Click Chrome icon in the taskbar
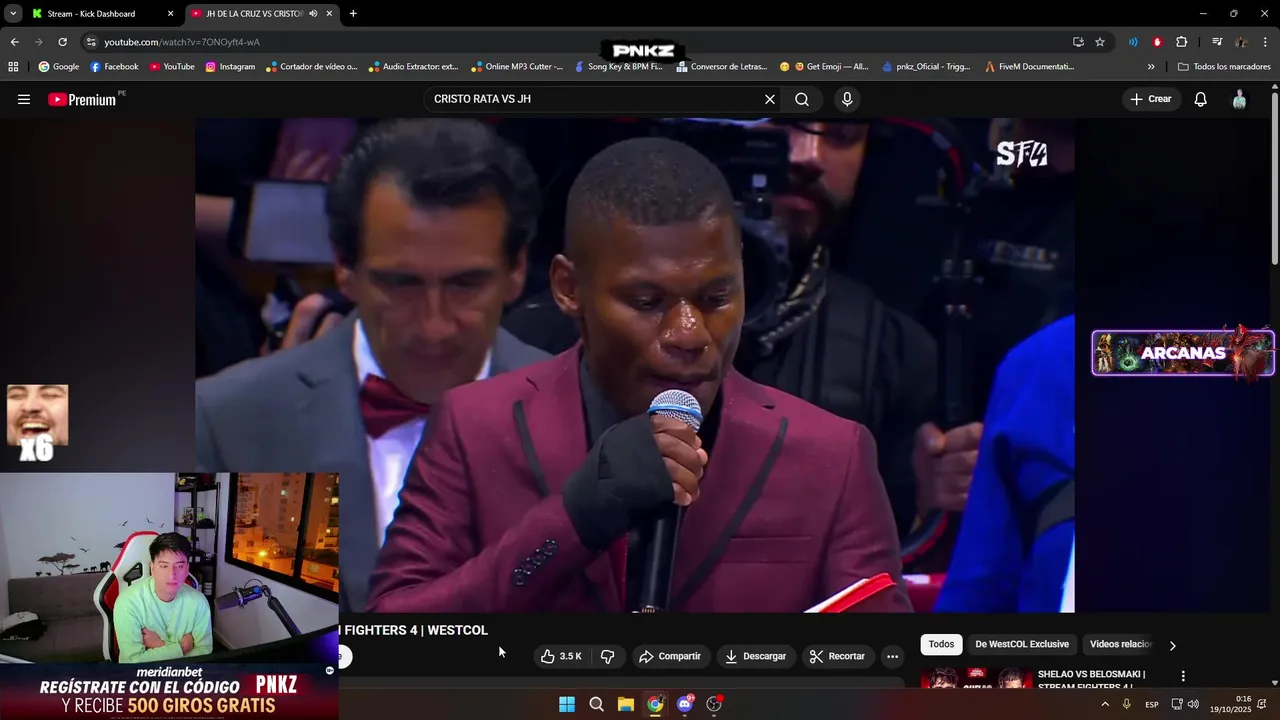 [655, 704]
